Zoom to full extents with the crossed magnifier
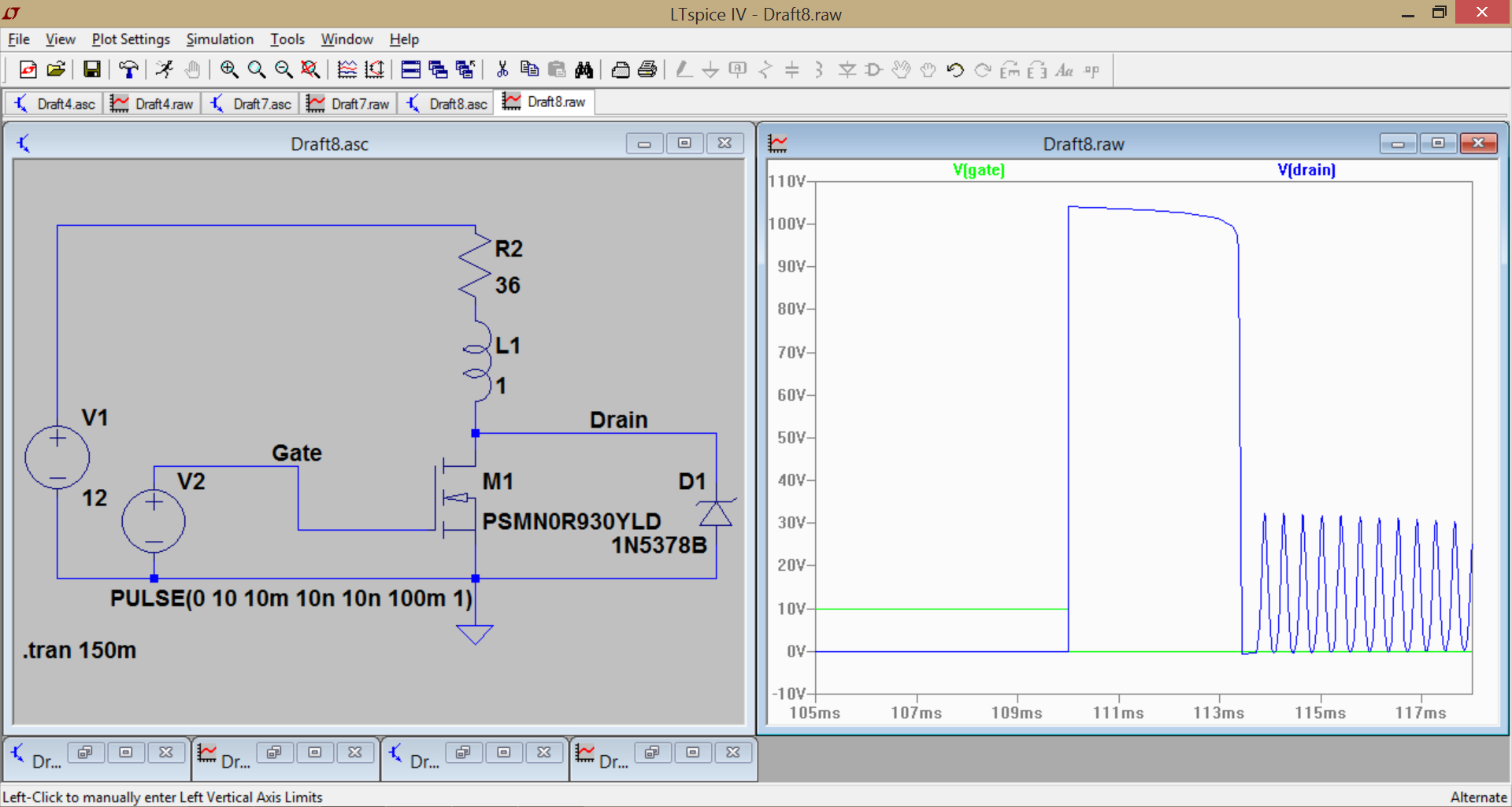This screenshot has width=1512, height=807. [311, 70]
